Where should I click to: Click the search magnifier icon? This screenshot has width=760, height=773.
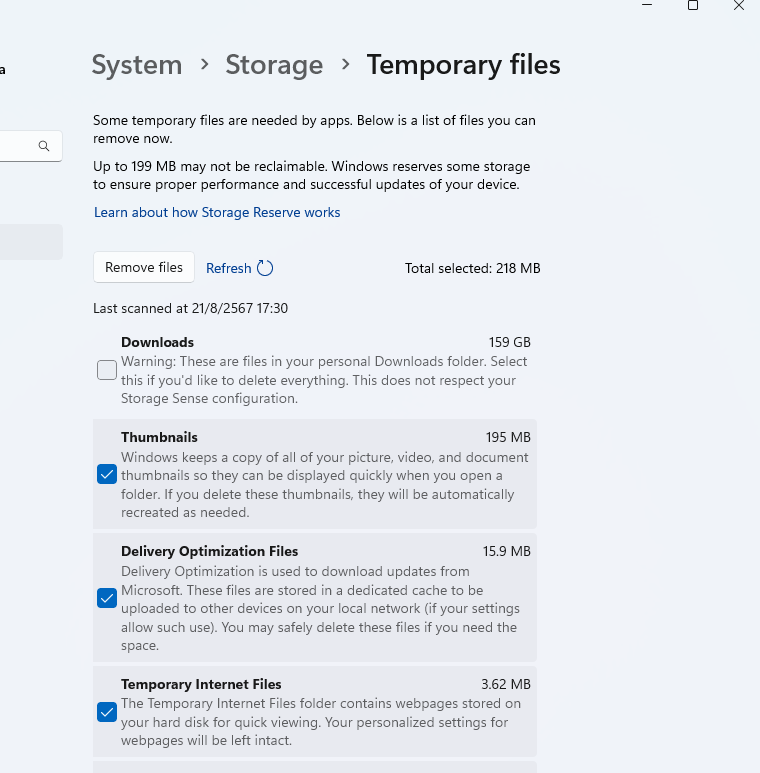[x=44, y=146]
